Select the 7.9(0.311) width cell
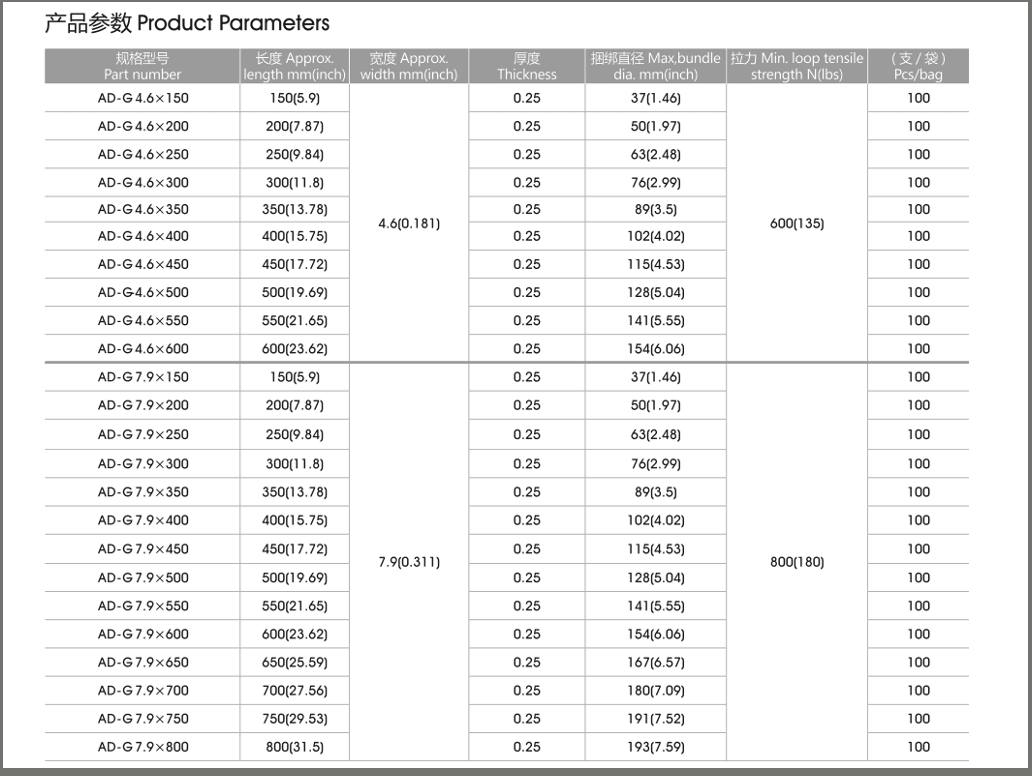The width and height of the screenshot is (1032, 776). click(408, 562)
